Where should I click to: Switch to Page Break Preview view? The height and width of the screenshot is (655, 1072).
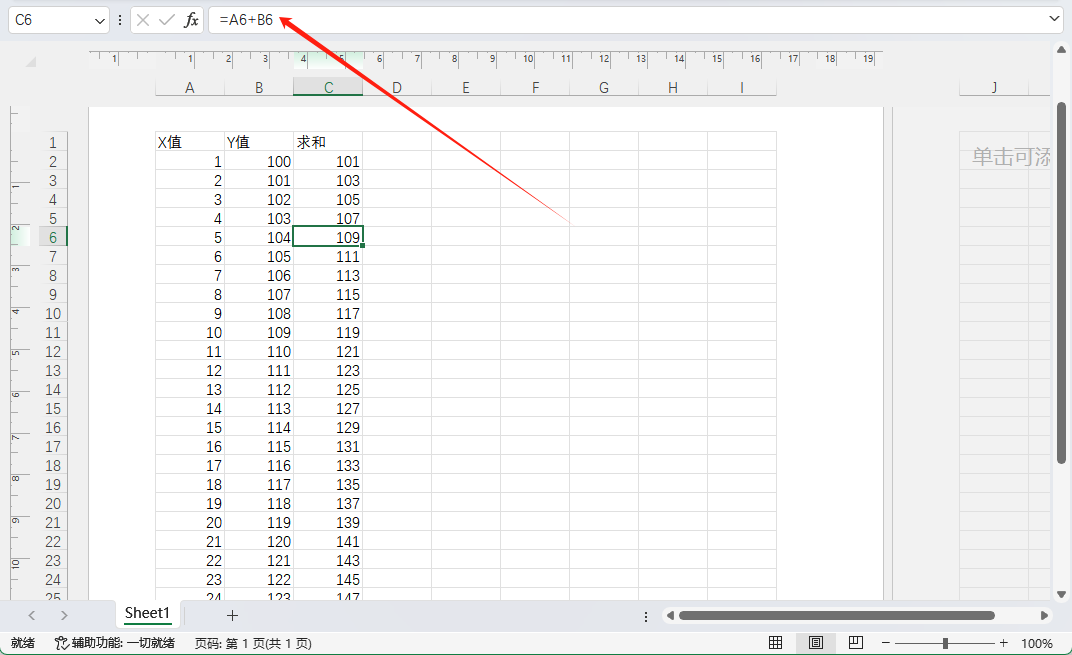pos(855,643)
